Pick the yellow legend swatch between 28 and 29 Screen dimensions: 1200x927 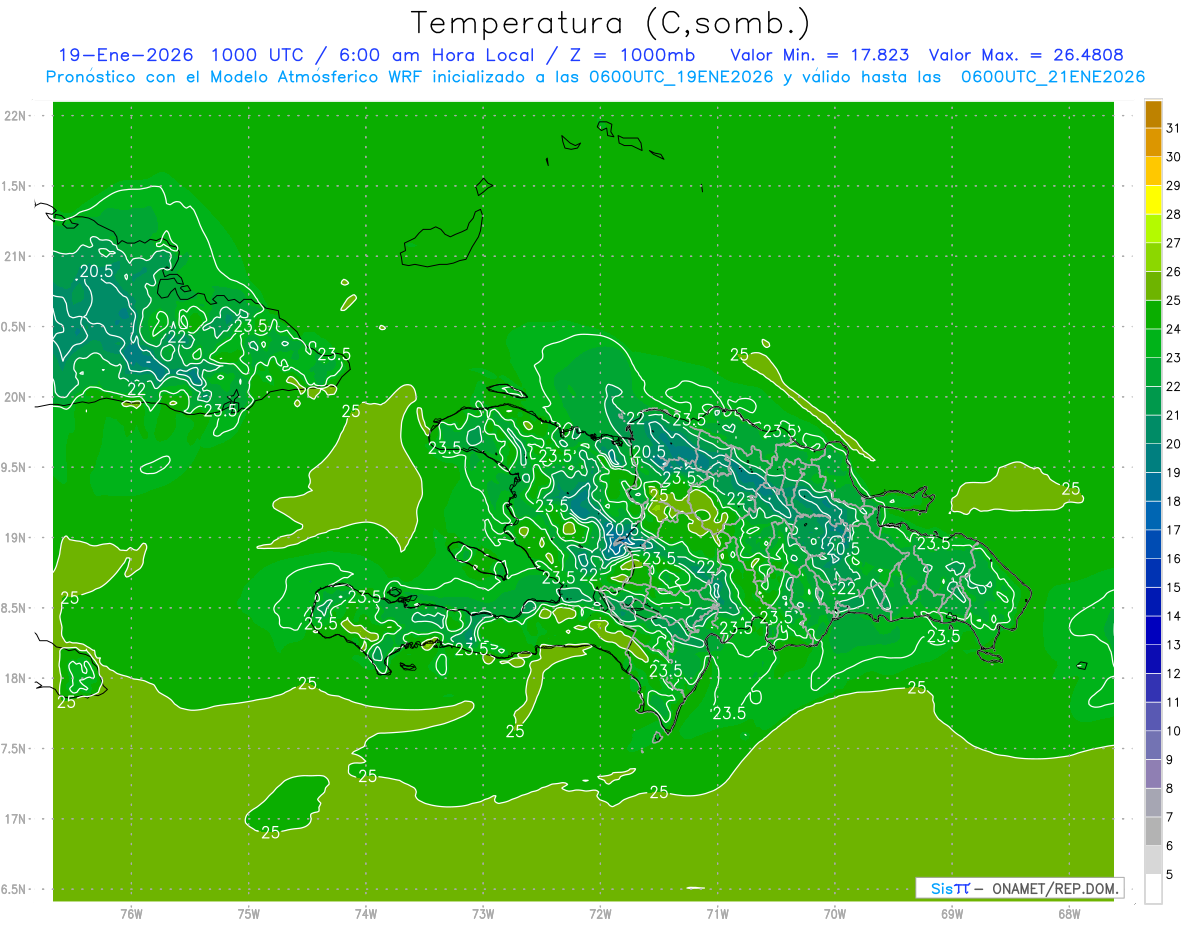(x=1153, y=200)
